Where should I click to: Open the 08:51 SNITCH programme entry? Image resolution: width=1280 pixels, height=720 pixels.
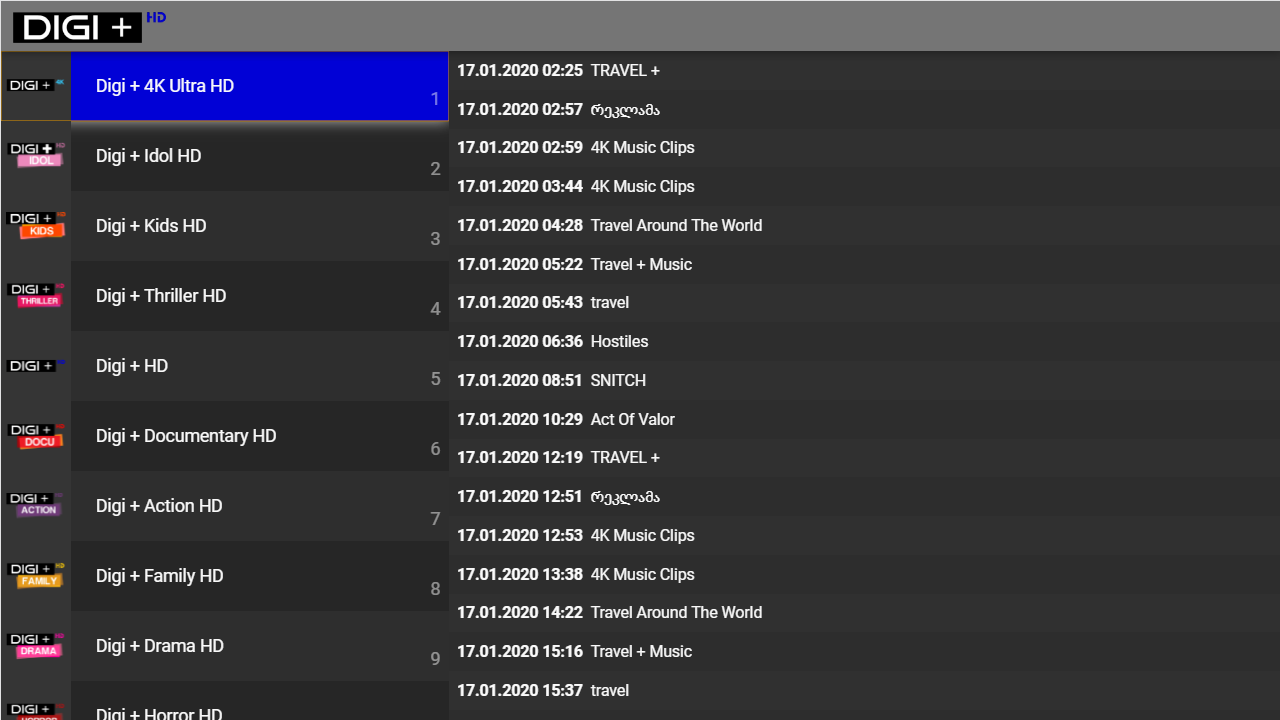point(864,380)
